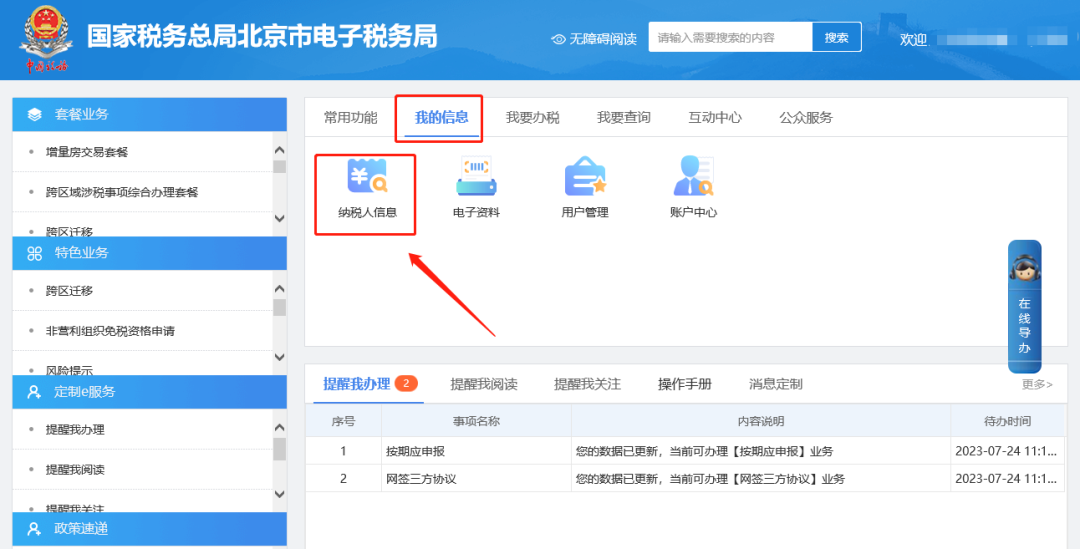The width and height of the screenshot is (1080, 549).
Task: Click the tax bureau emblem logo
Action: (46, 40)
